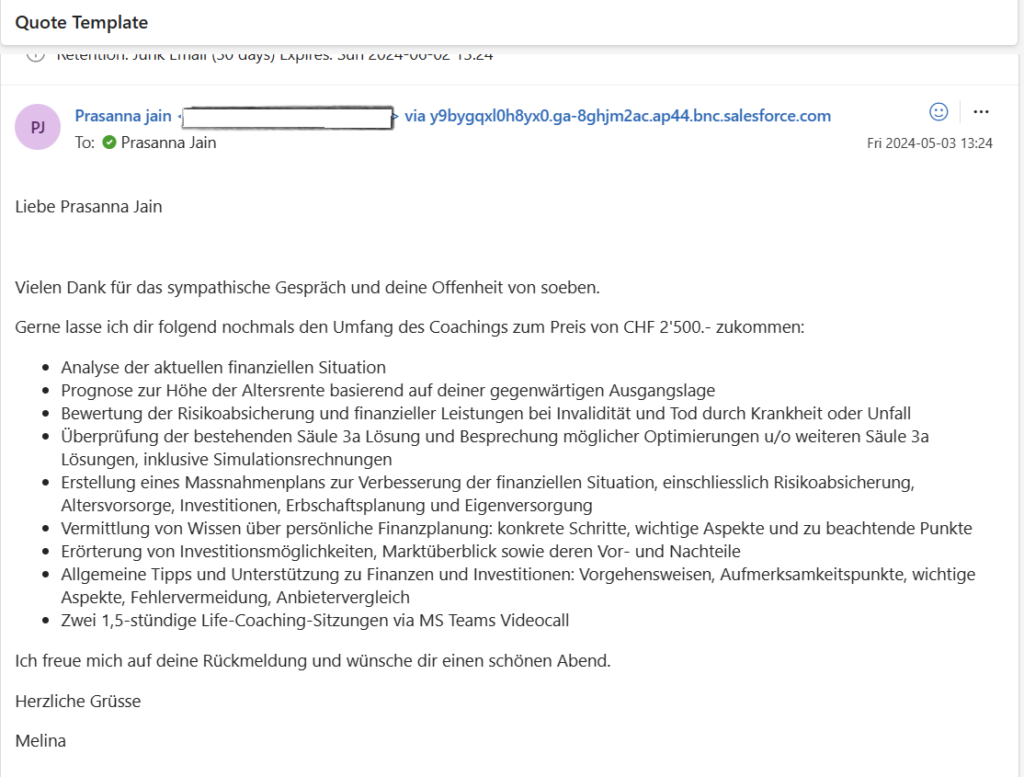Click the Quote Template heading
Viewport: 1024px width, 777px height.
[82, 22]
